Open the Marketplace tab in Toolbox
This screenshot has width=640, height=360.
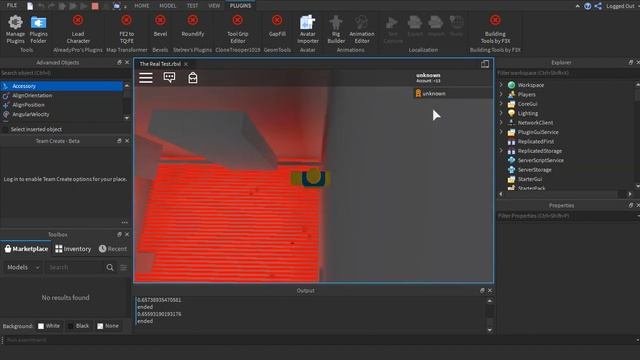coord(26,249)
